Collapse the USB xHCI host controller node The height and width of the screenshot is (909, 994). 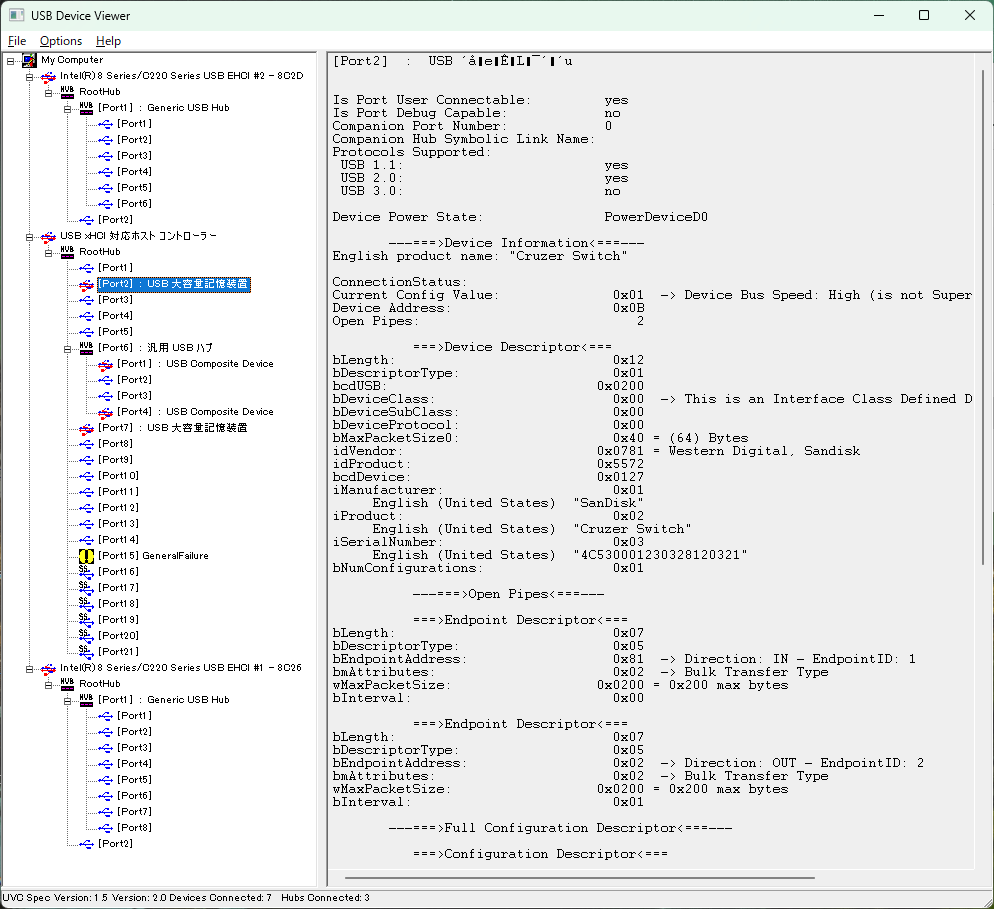coord(29,236)
